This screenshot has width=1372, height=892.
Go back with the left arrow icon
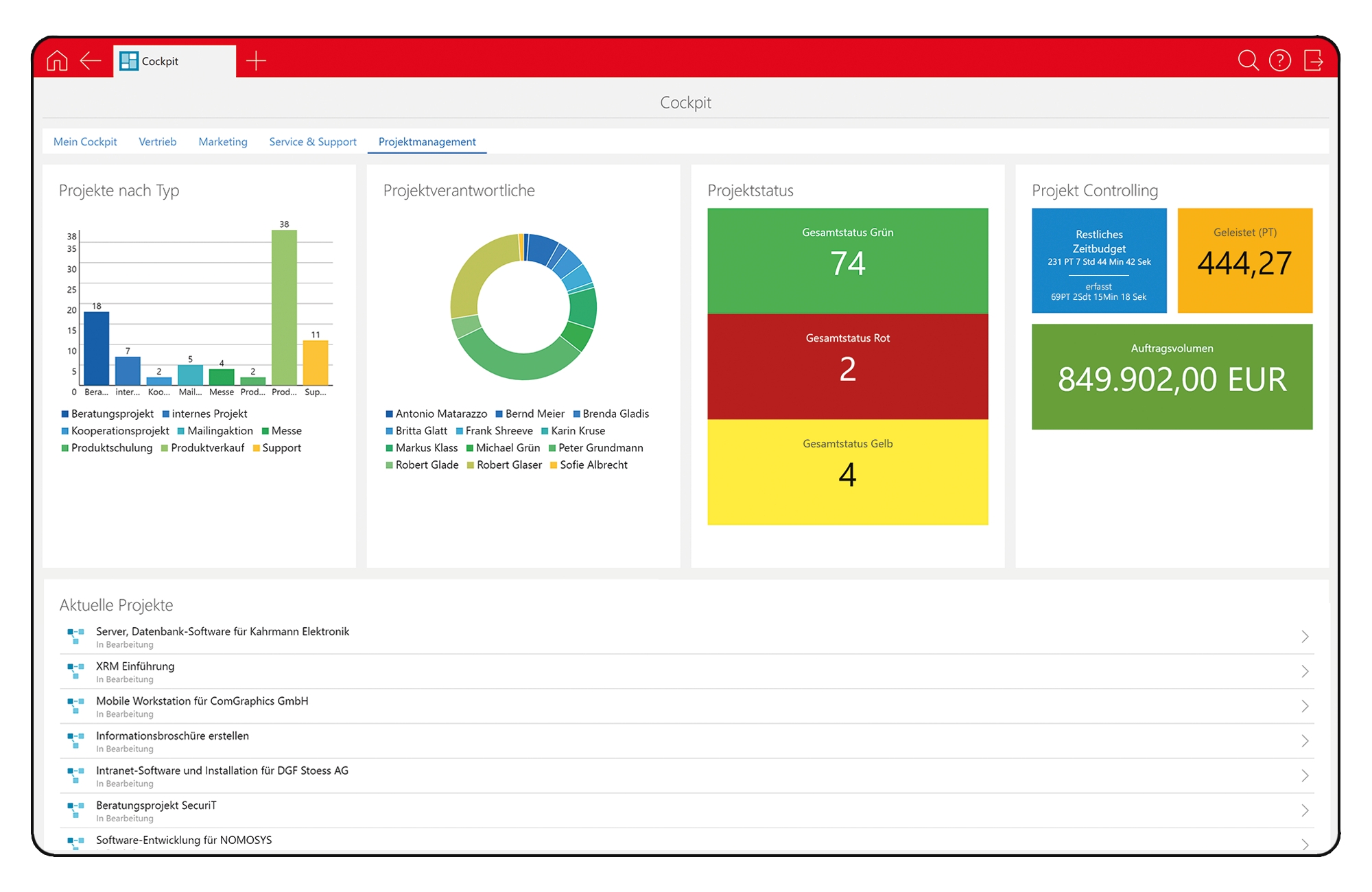91,61
